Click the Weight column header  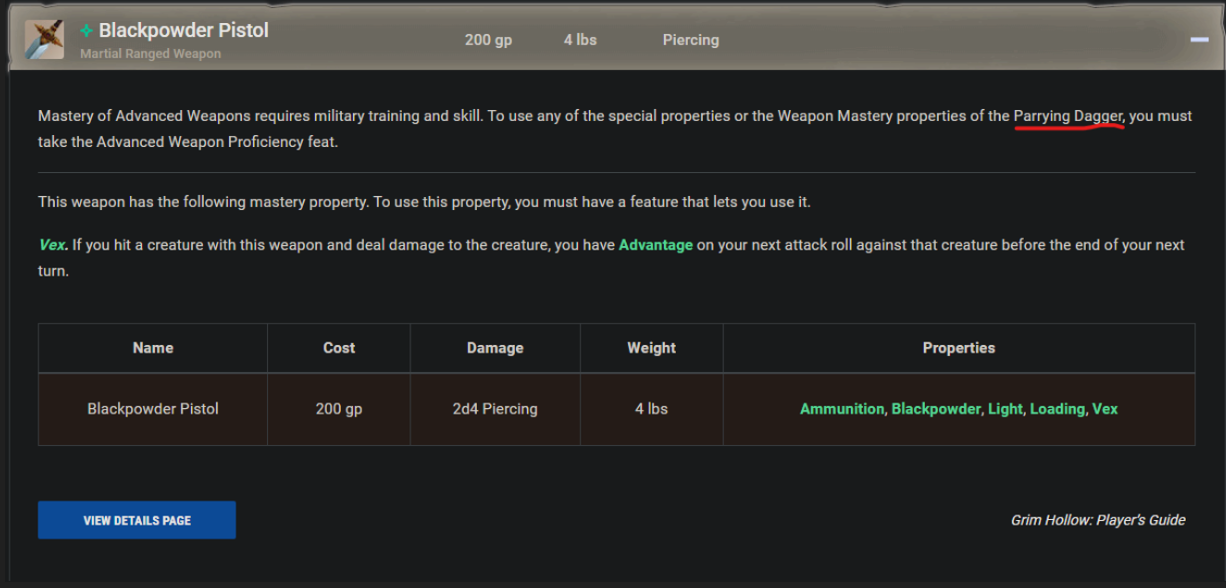click(x=652, y=348)
